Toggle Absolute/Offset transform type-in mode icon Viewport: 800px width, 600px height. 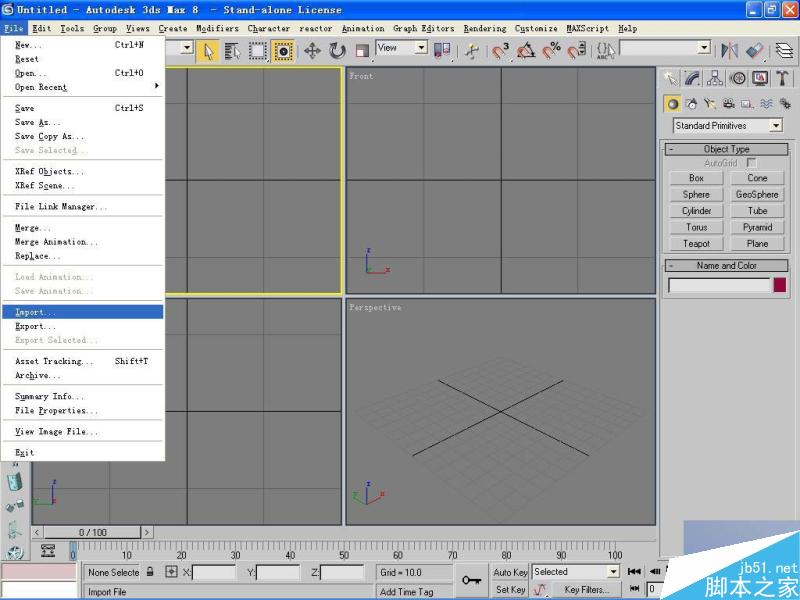pos(171,572)
